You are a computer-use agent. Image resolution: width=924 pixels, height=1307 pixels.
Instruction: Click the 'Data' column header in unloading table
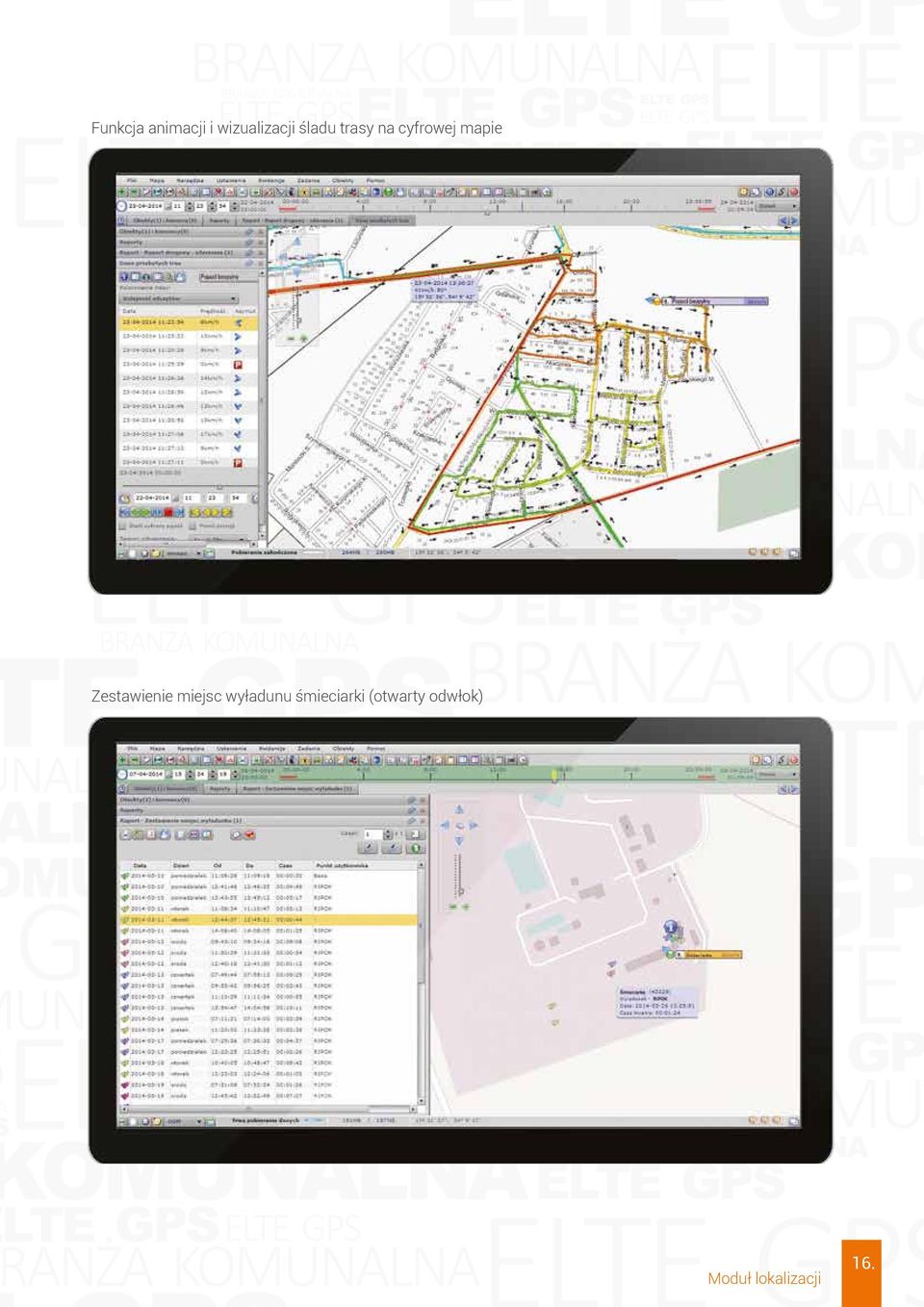pyautogui.click(x=141, y=865)
